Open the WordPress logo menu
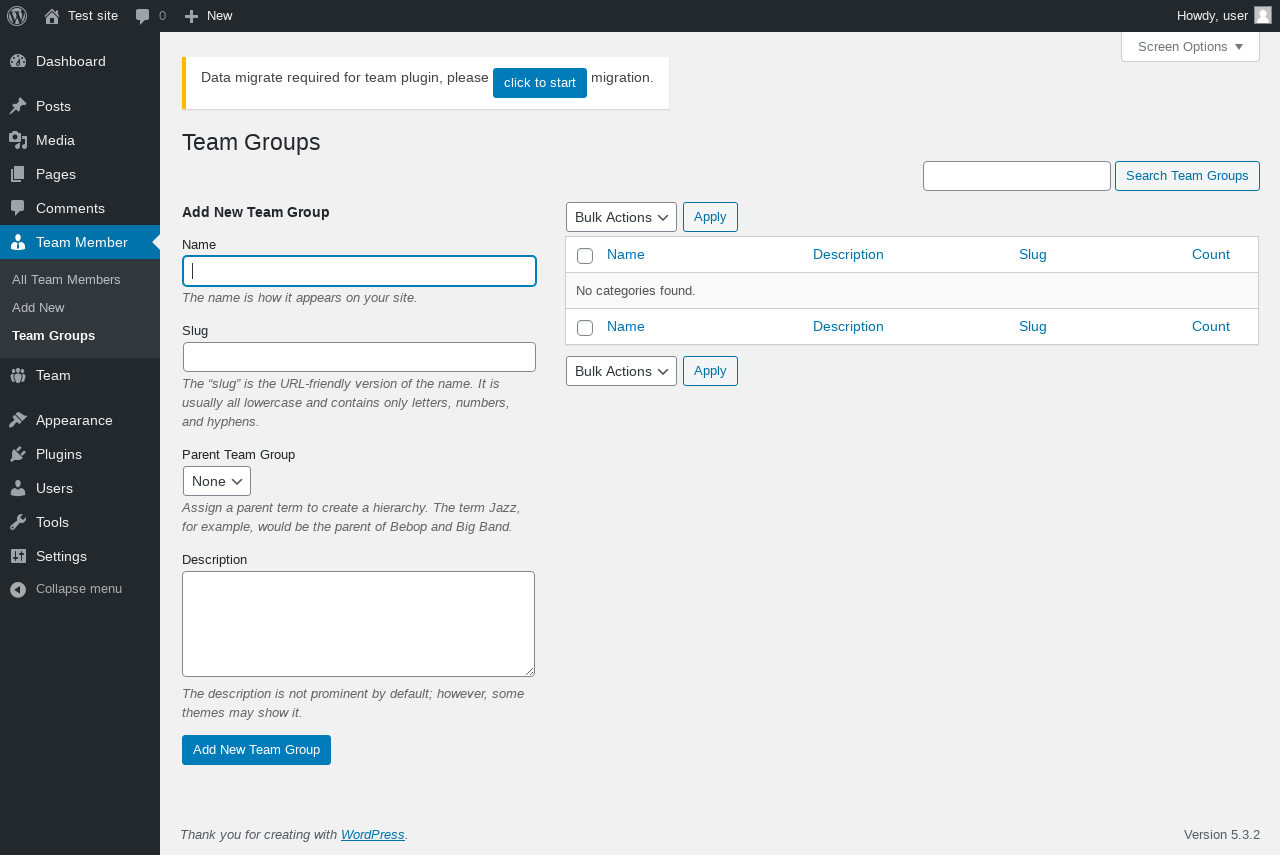 (17, 16)
